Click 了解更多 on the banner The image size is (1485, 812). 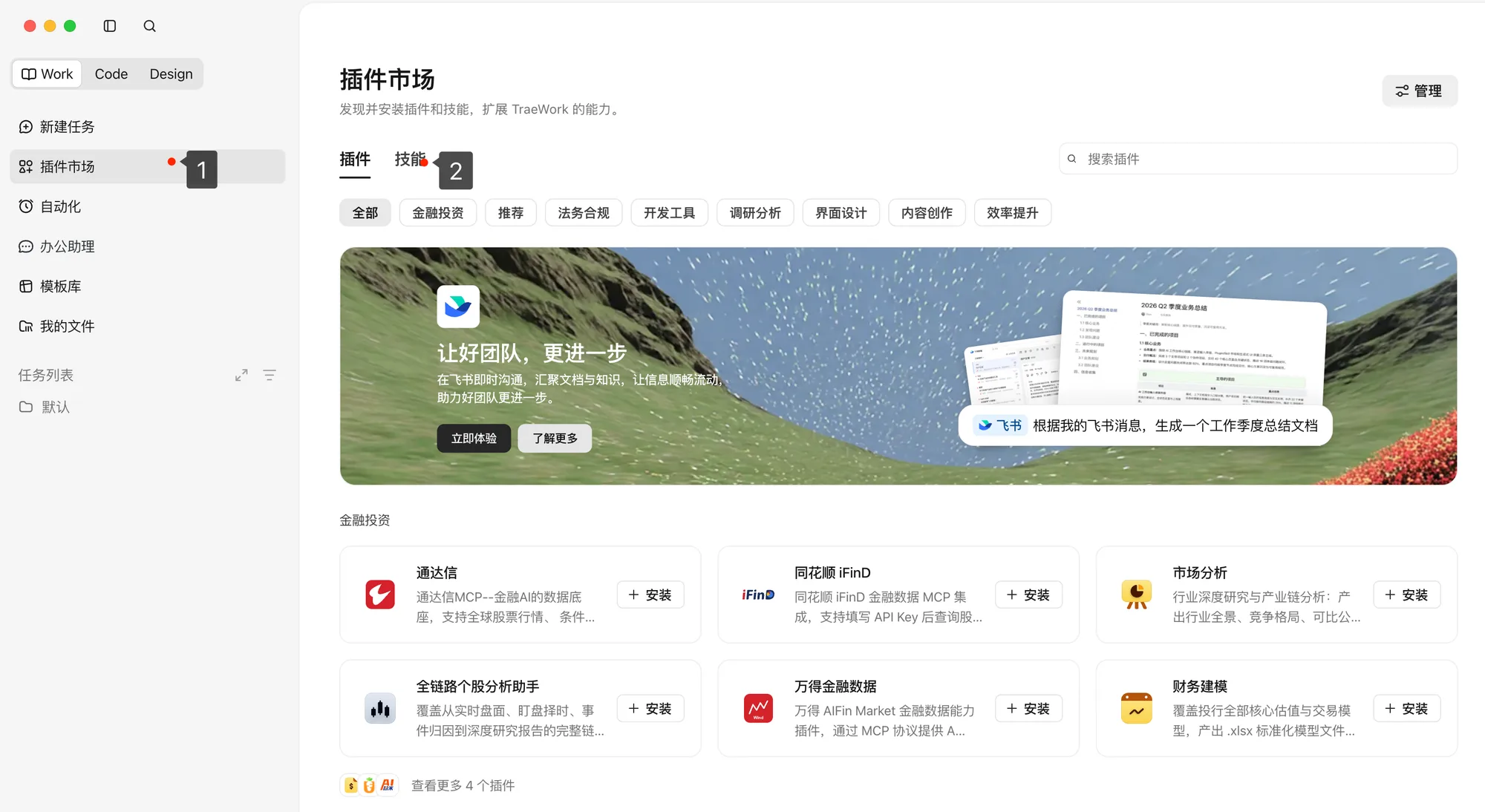(x=555, y=439)
